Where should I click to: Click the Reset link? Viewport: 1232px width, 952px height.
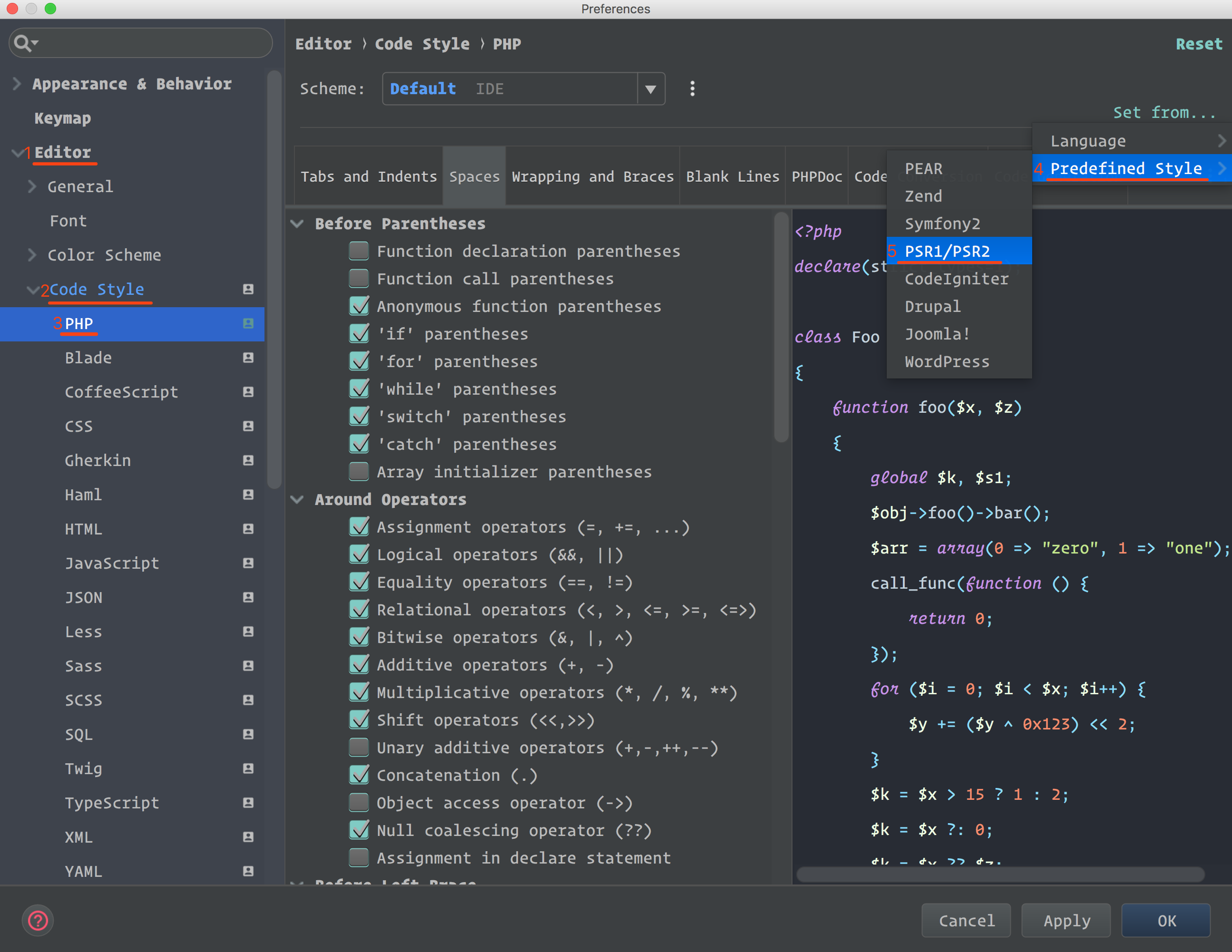(x=1198, y=44)
